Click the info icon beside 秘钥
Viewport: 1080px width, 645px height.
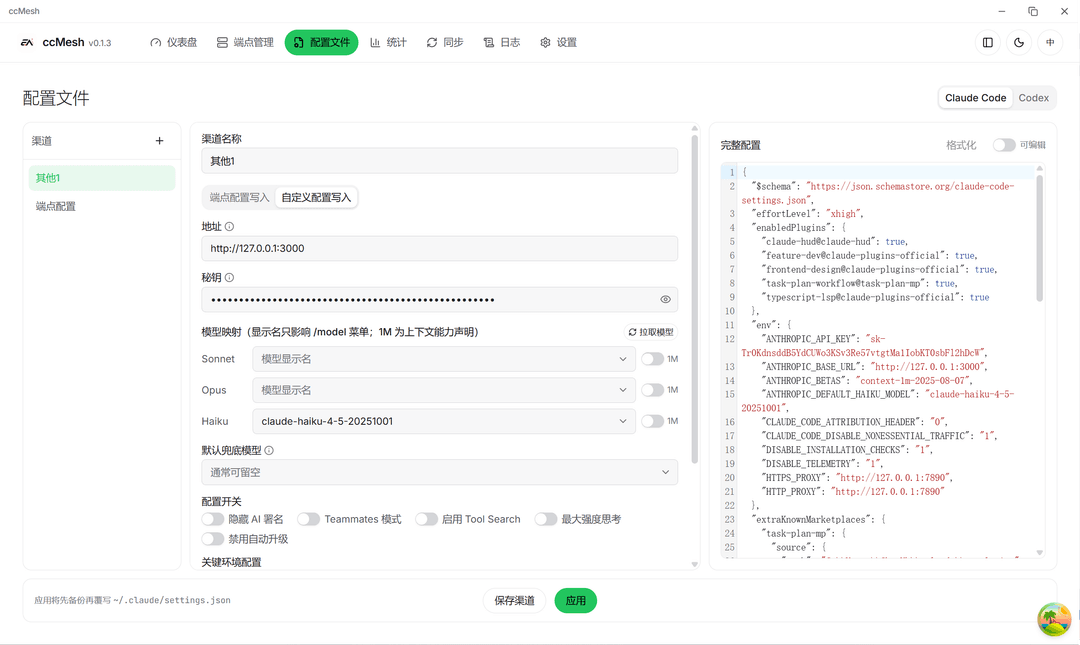[x=229, y=278]
